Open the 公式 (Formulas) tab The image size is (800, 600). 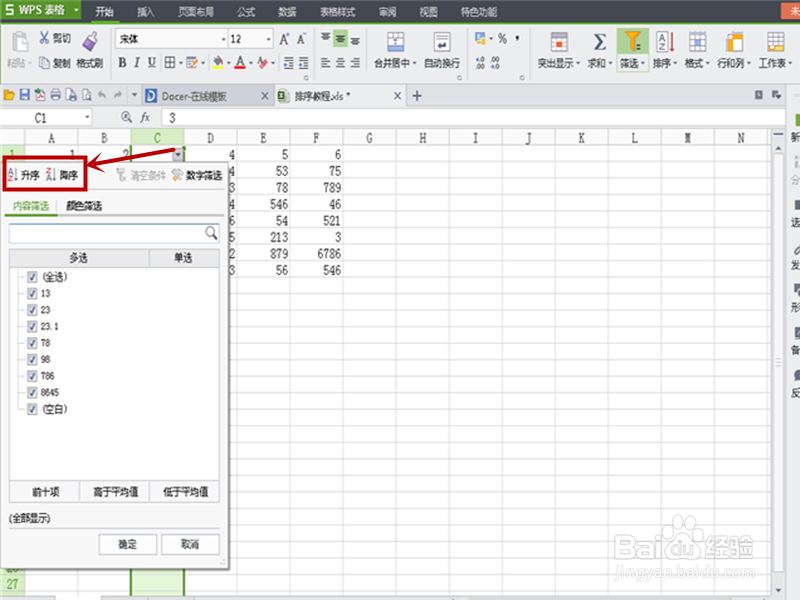pyautogui.click(x=245, y=12)
